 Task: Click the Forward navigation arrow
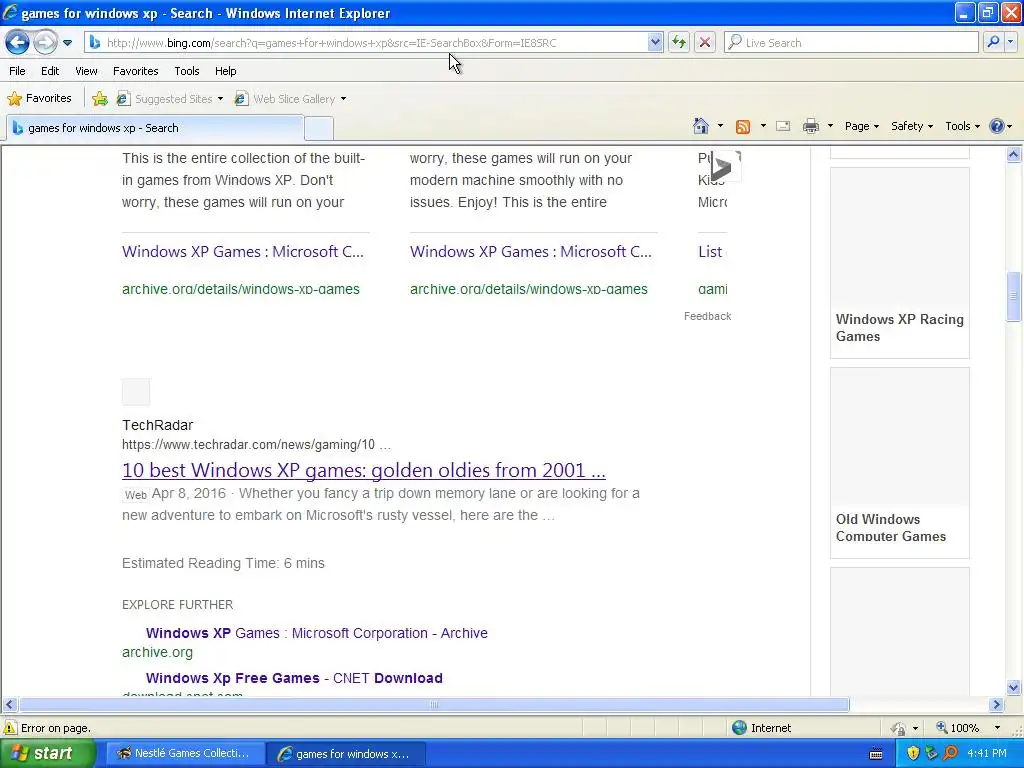pyautogui.click(x=45, y=42)
